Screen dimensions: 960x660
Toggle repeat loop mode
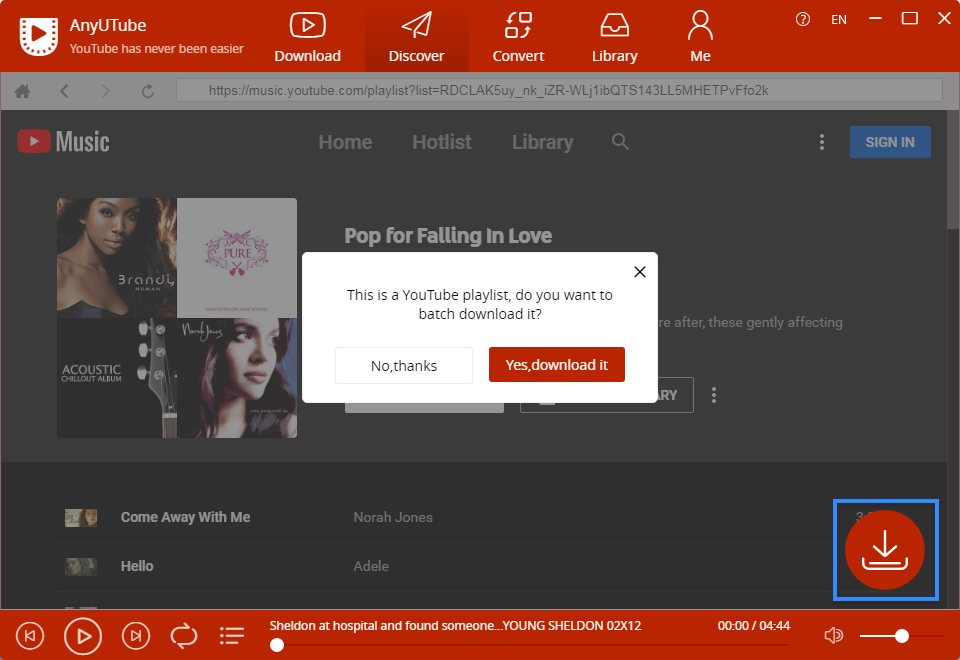pos(184,636)
